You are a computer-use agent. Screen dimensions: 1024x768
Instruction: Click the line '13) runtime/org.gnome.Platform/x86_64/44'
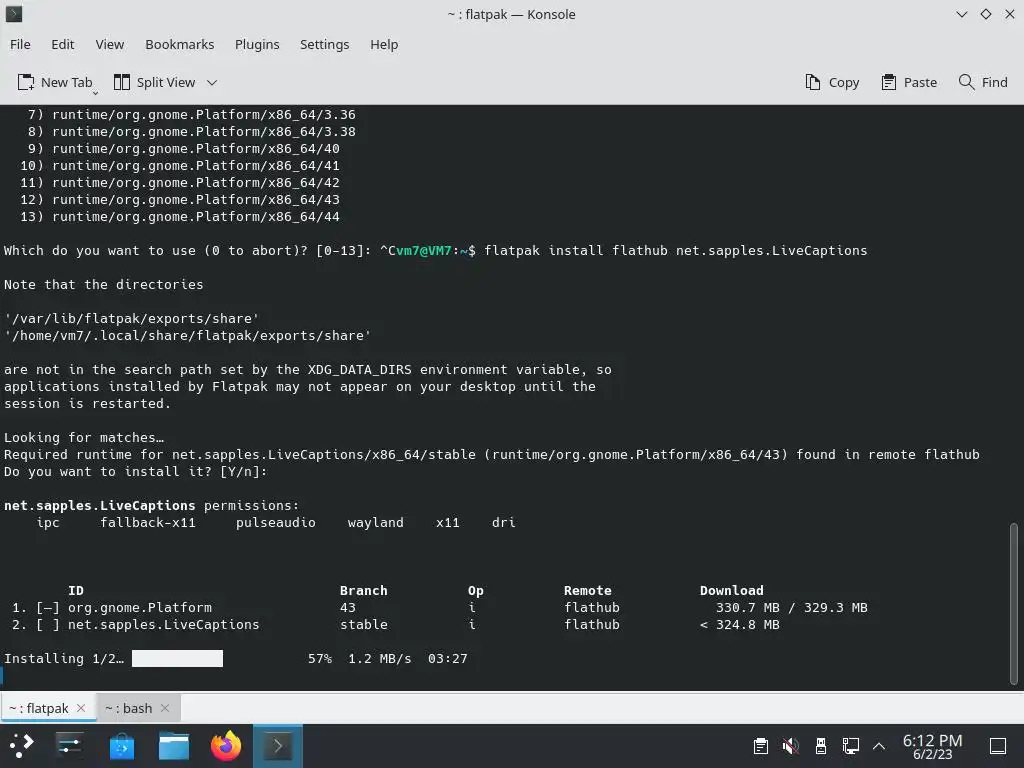pos(180,216)
